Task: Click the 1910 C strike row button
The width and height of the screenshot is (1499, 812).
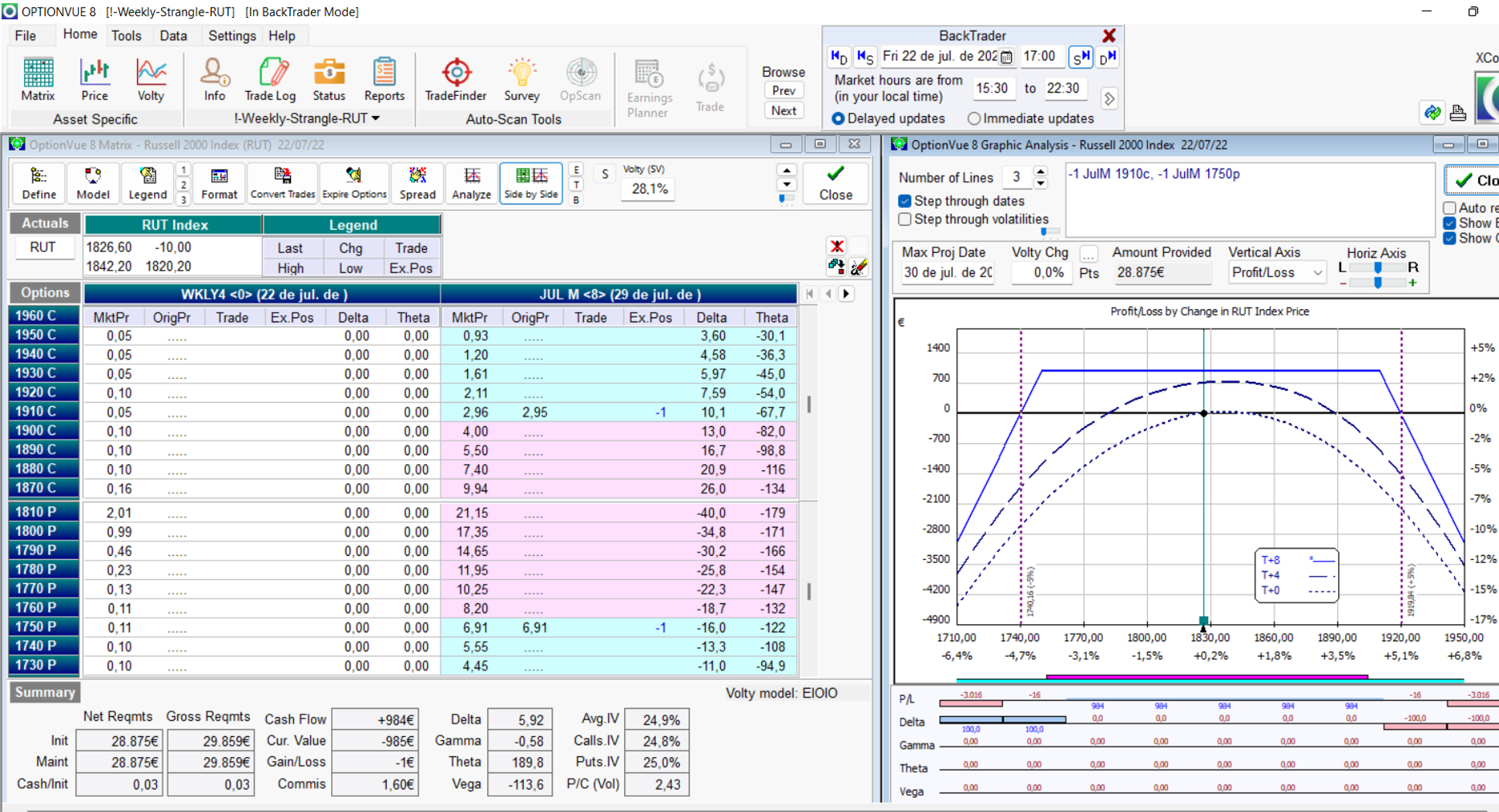Action: [x=43, y=411]
